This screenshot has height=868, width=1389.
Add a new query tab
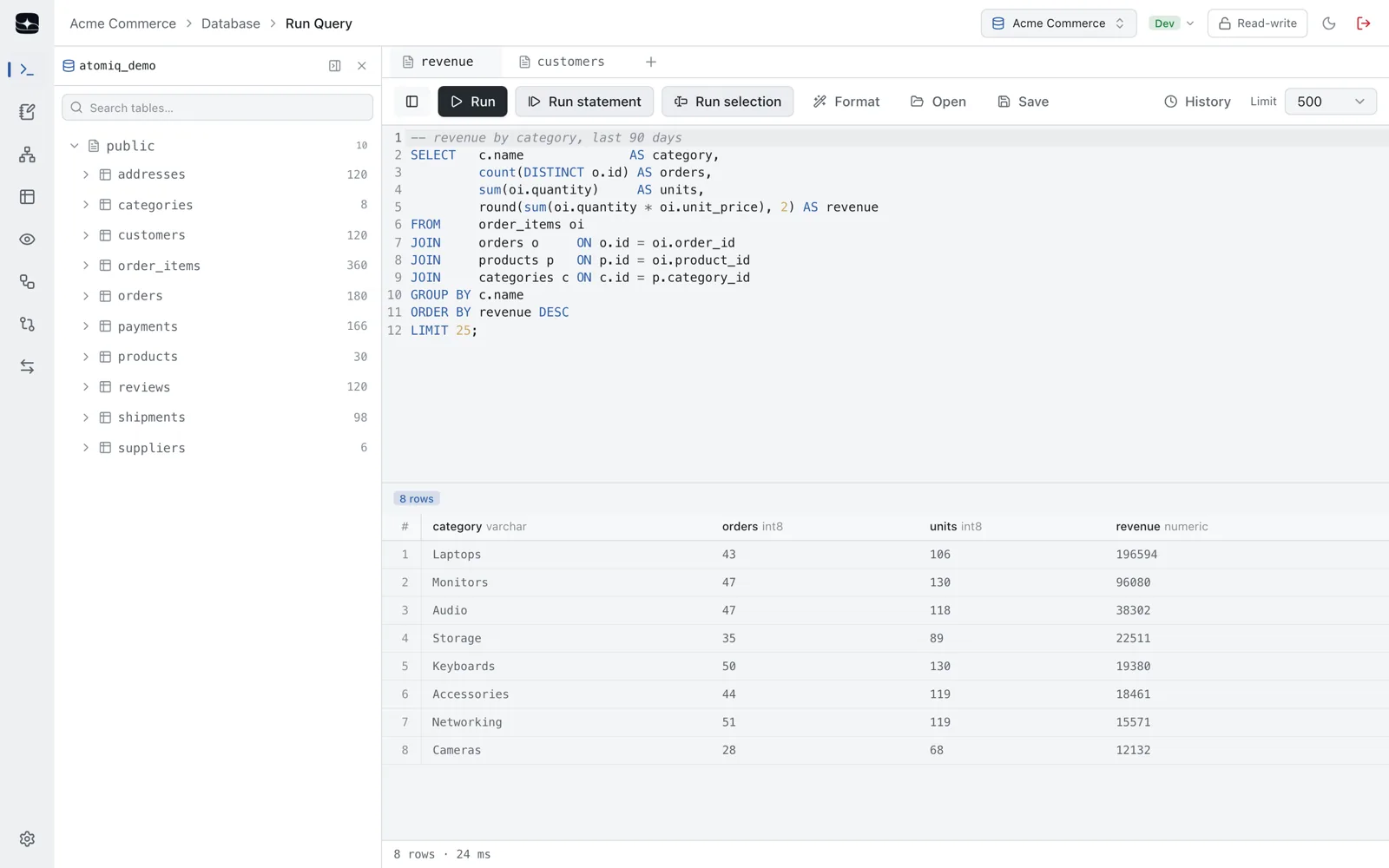pyautogui.click(x=651, y=62)
